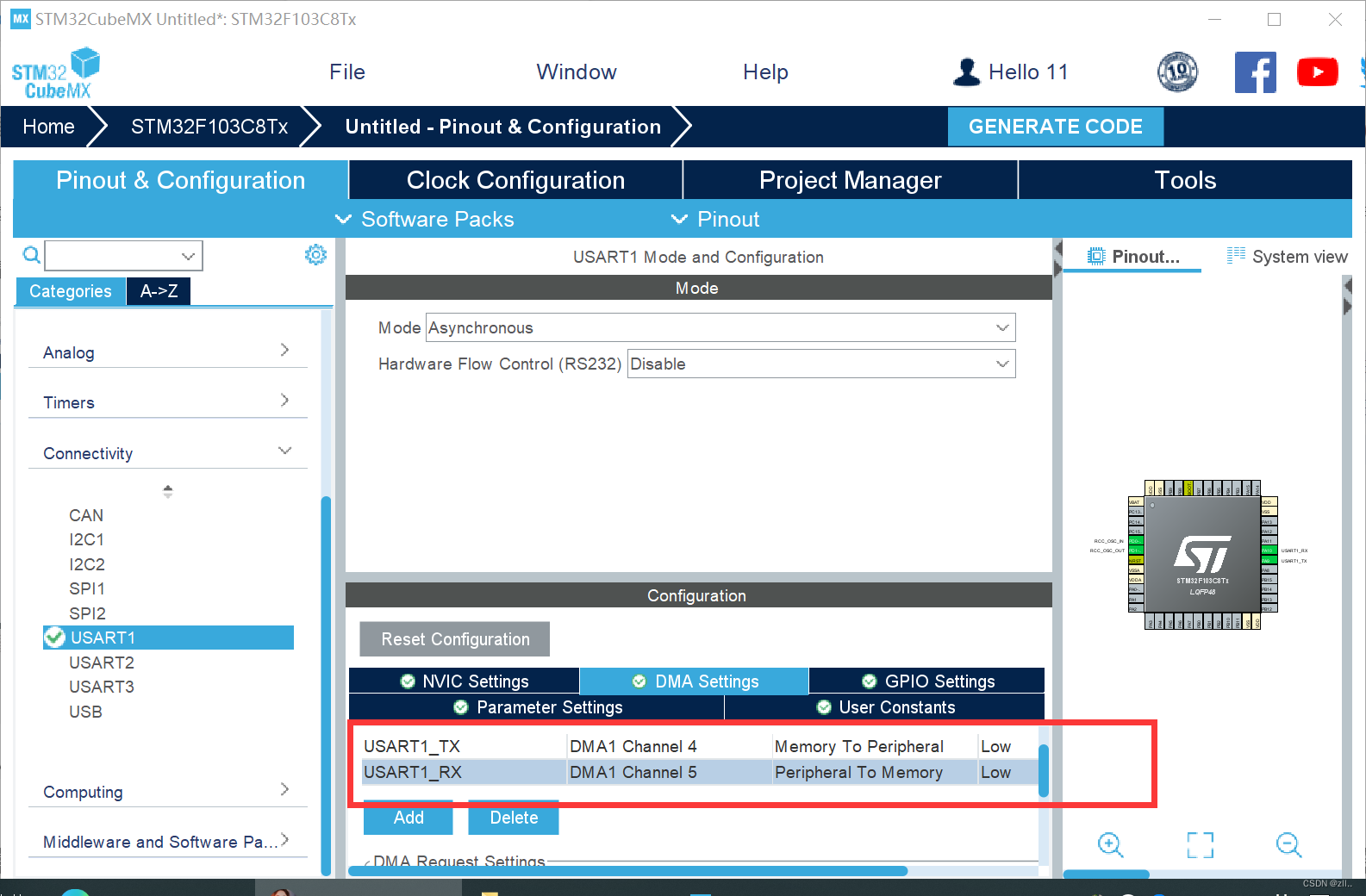Expand the Pinout dropdown menu

[715, 219]
